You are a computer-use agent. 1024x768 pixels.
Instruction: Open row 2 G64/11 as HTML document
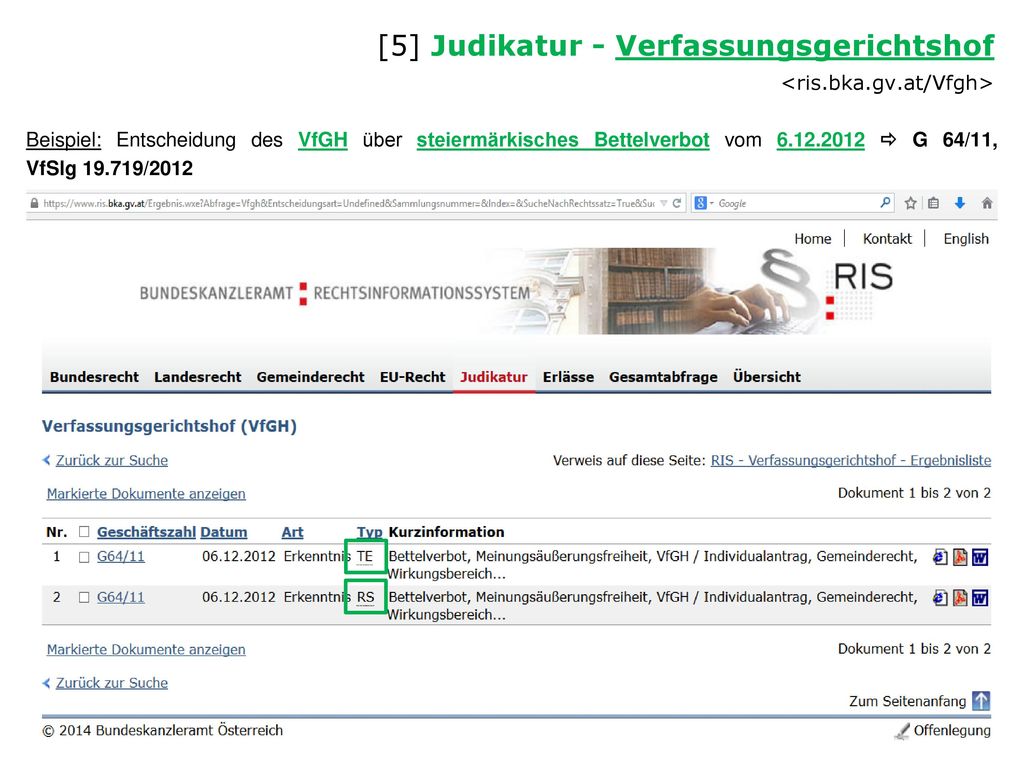tap(940, 598)
